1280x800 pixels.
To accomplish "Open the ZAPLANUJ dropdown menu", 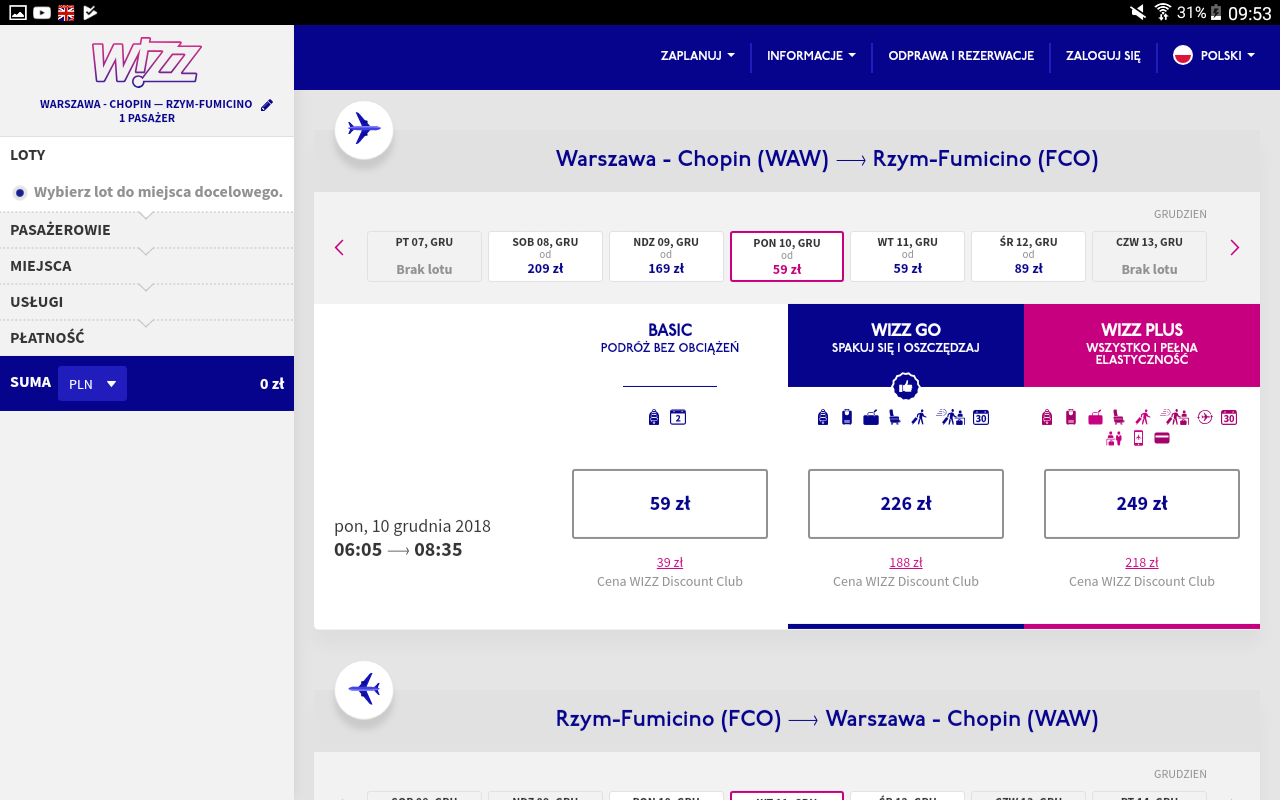I will pos(698,56).
